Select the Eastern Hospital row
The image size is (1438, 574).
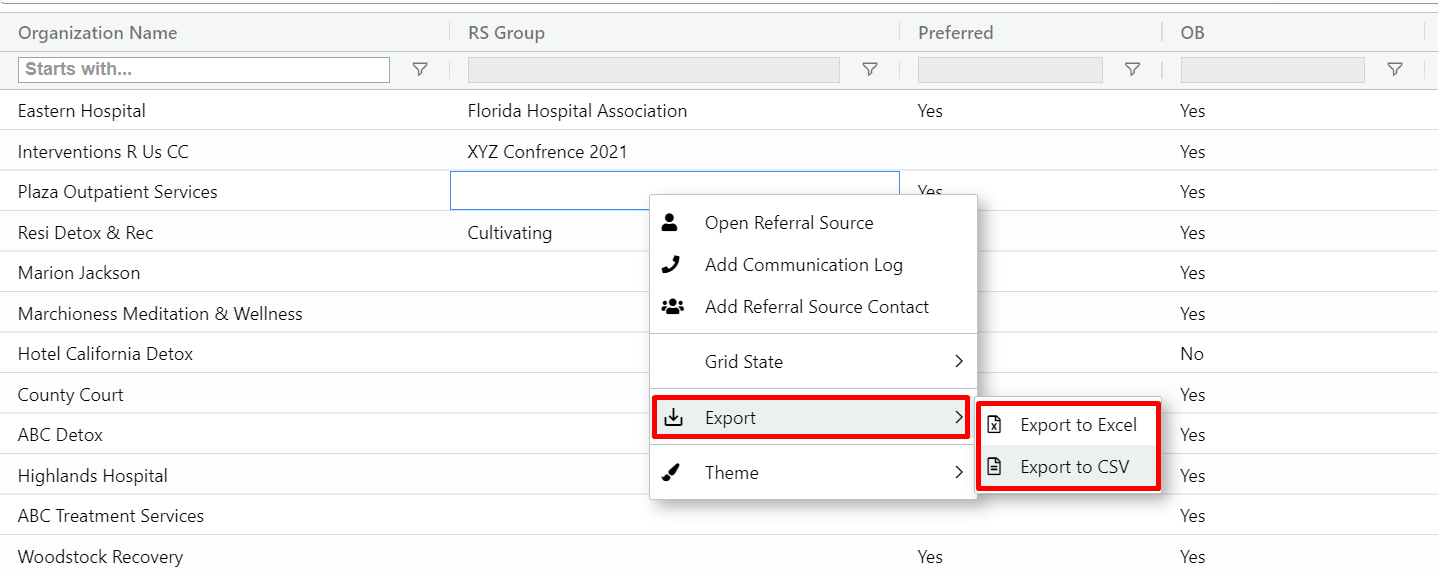pos(82,111)
